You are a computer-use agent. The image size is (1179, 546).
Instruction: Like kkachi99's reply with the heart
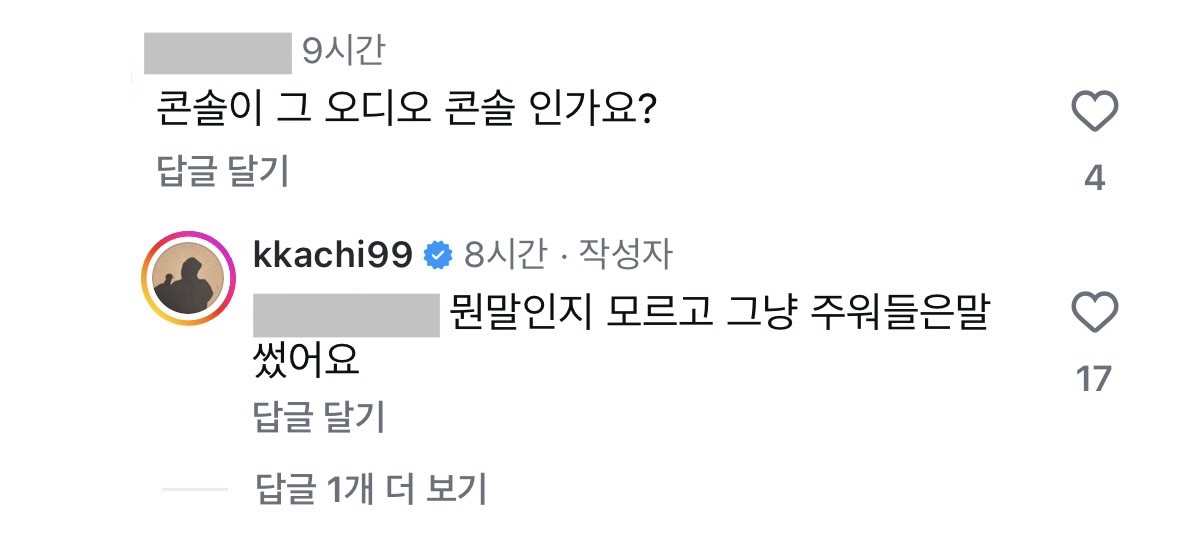tap(1094, 313)
